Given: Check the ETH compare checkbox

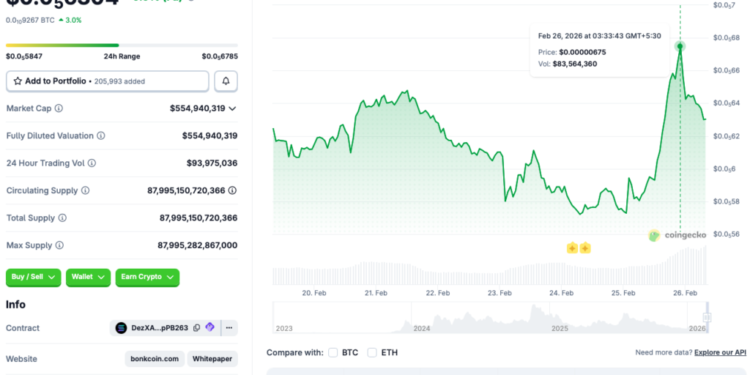Looking at the screenshot, I should (x=372, y=353).
